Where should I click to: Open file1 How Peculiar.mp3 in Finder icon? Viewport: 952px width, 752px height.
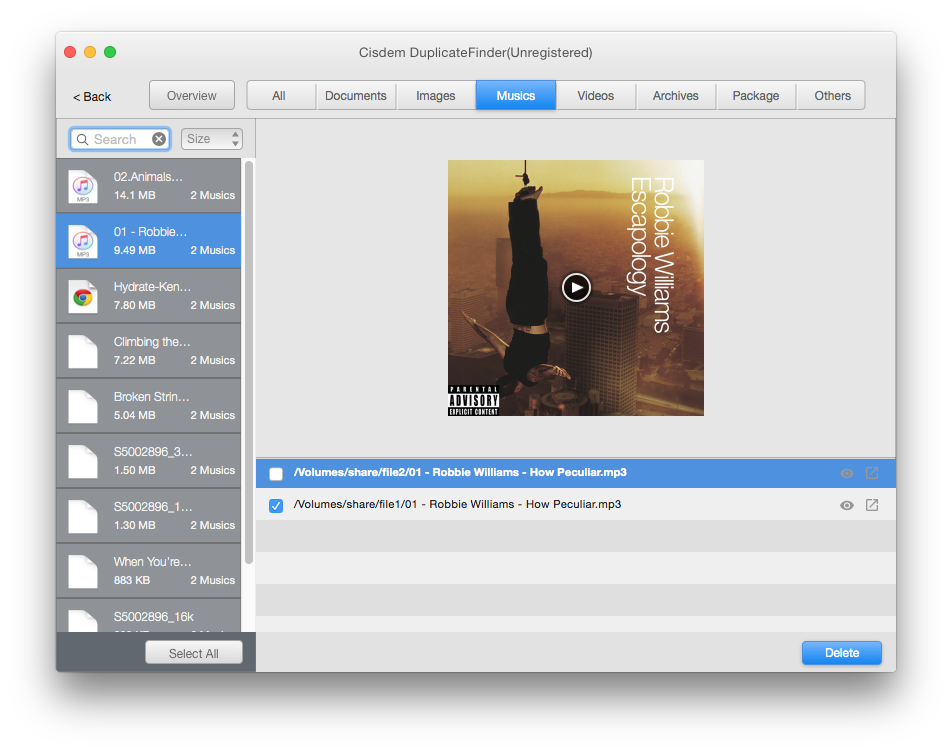point(872,505)
